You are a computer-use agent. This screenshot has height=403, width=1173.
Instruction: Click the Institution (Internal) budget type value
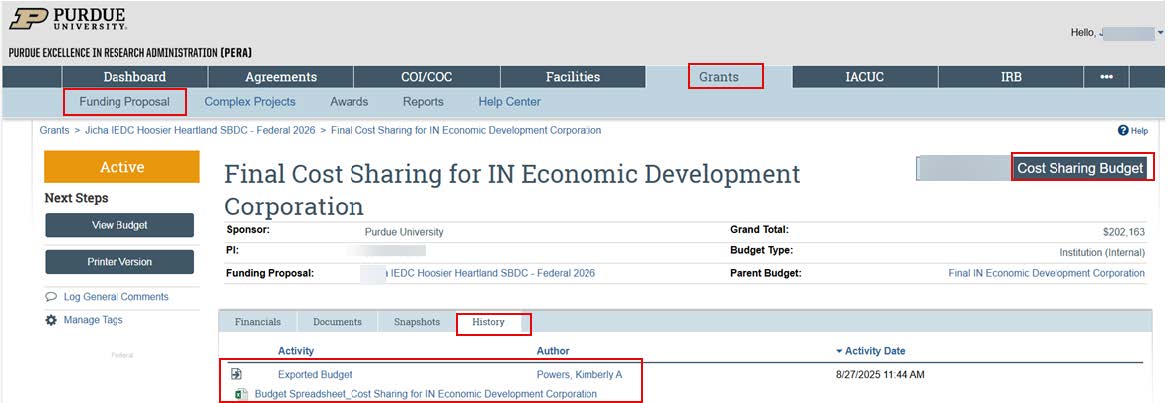click(1102, 253)
